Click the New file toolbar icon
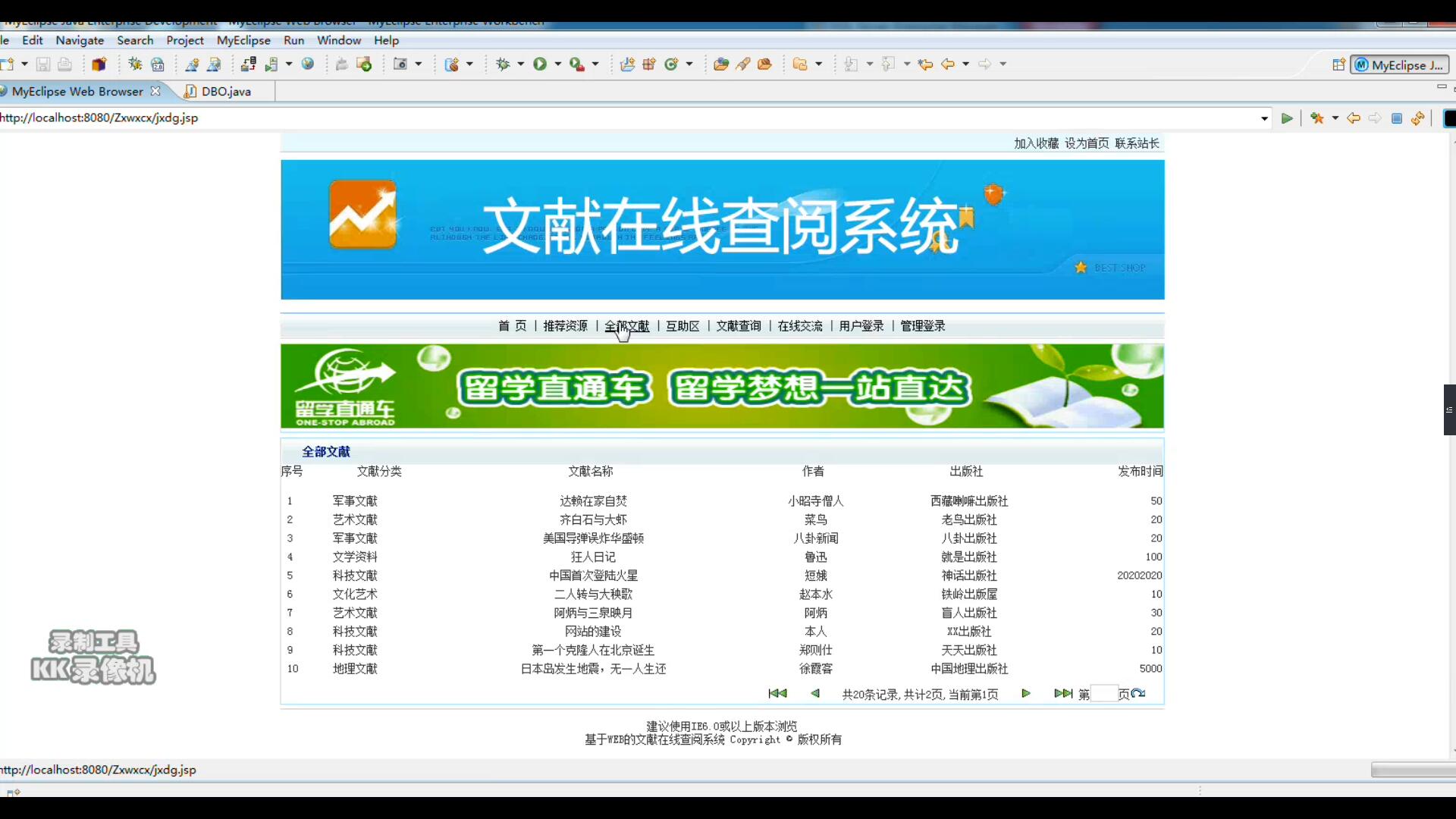 coord(8,64)
